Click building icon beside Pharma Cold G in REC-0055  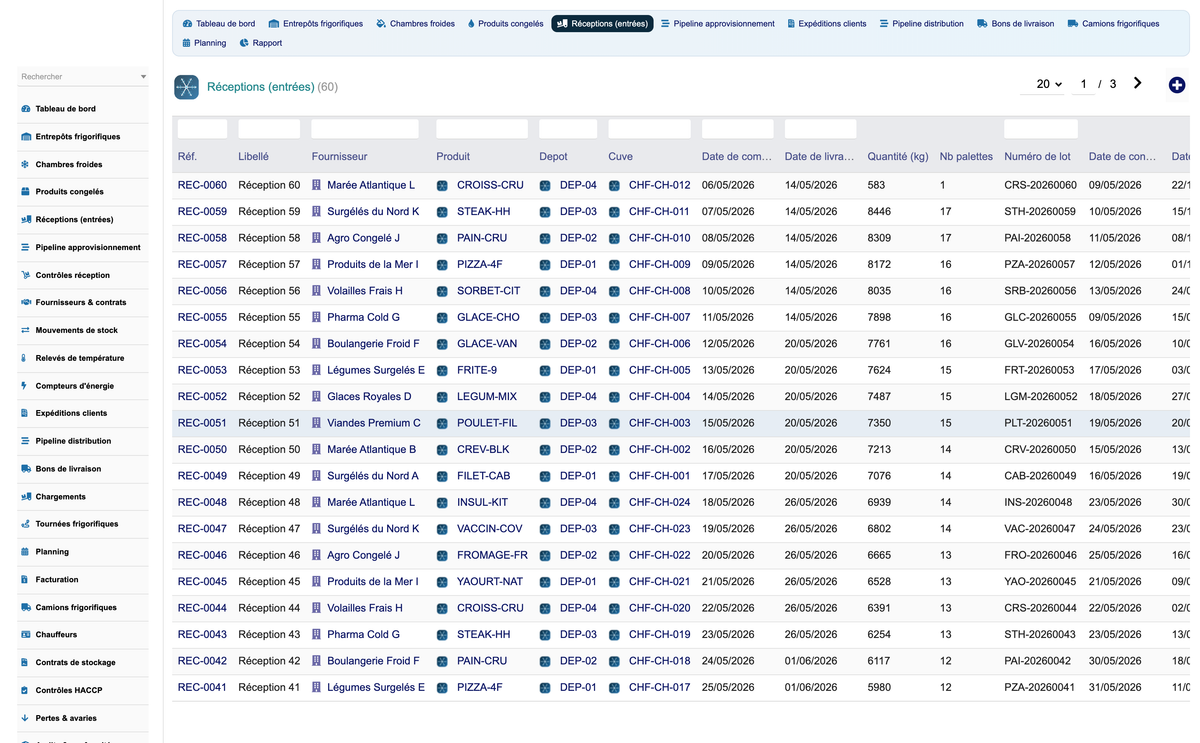317,317
